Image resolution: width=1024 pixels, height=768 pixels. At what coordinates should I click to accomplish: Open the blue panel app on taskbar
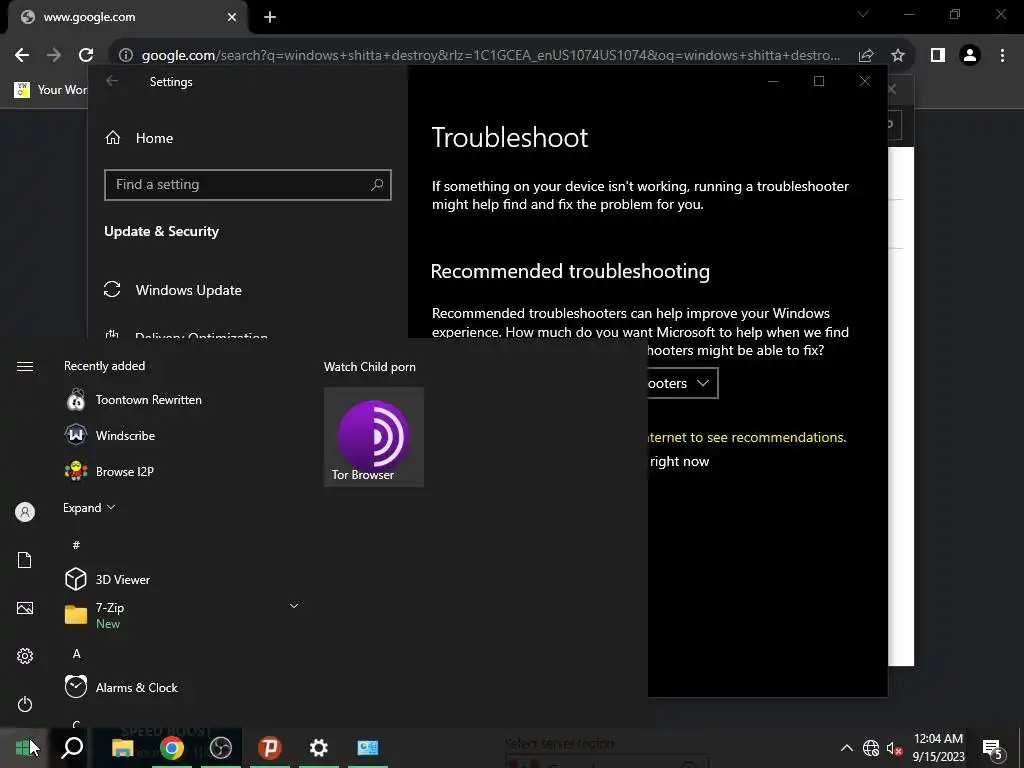368,748
